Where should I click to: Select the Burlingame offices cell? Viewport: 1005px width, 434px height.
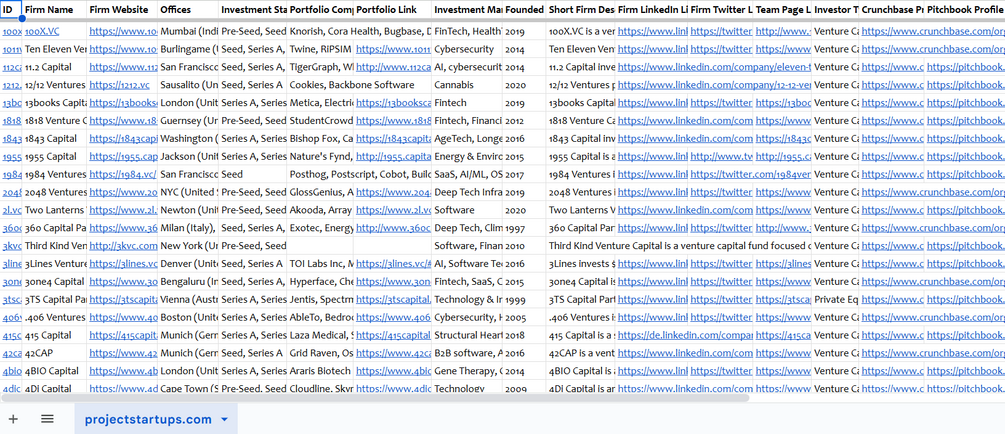pyautogui.click(x=188, y=49)
